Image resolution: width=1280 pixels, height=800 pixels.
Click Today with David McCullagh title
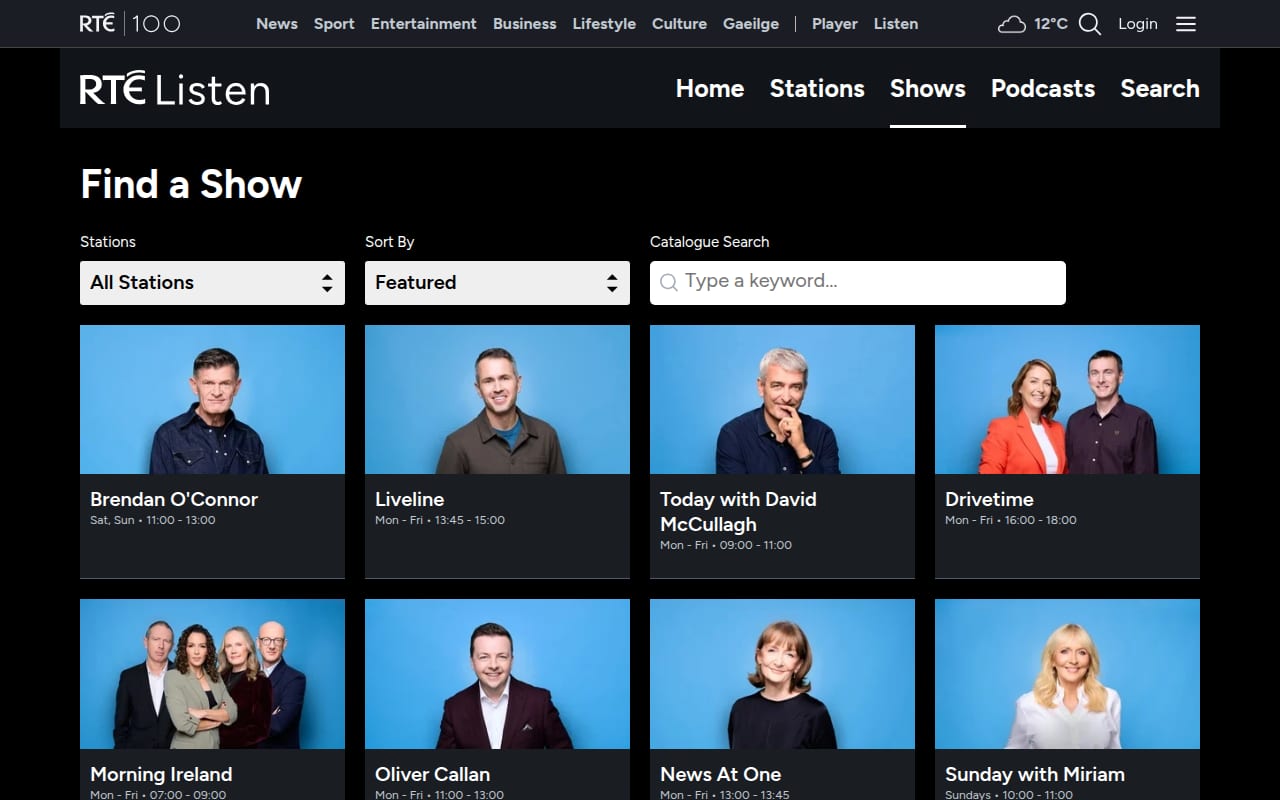pos(738,511)
